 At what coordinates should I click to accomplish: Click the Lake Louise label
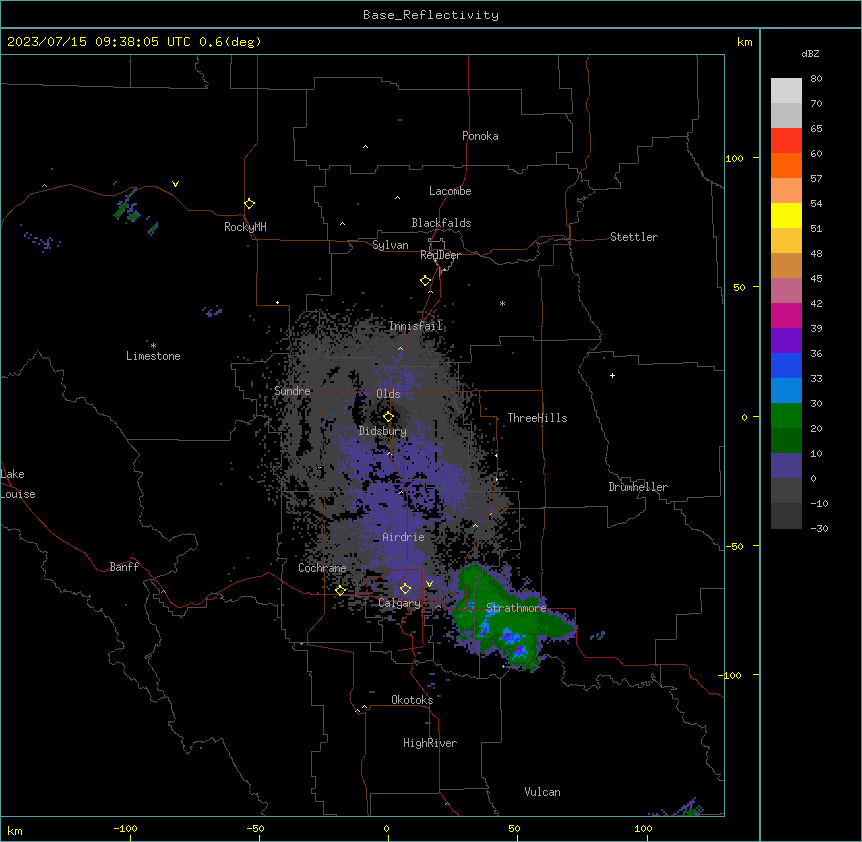point(18,484)
